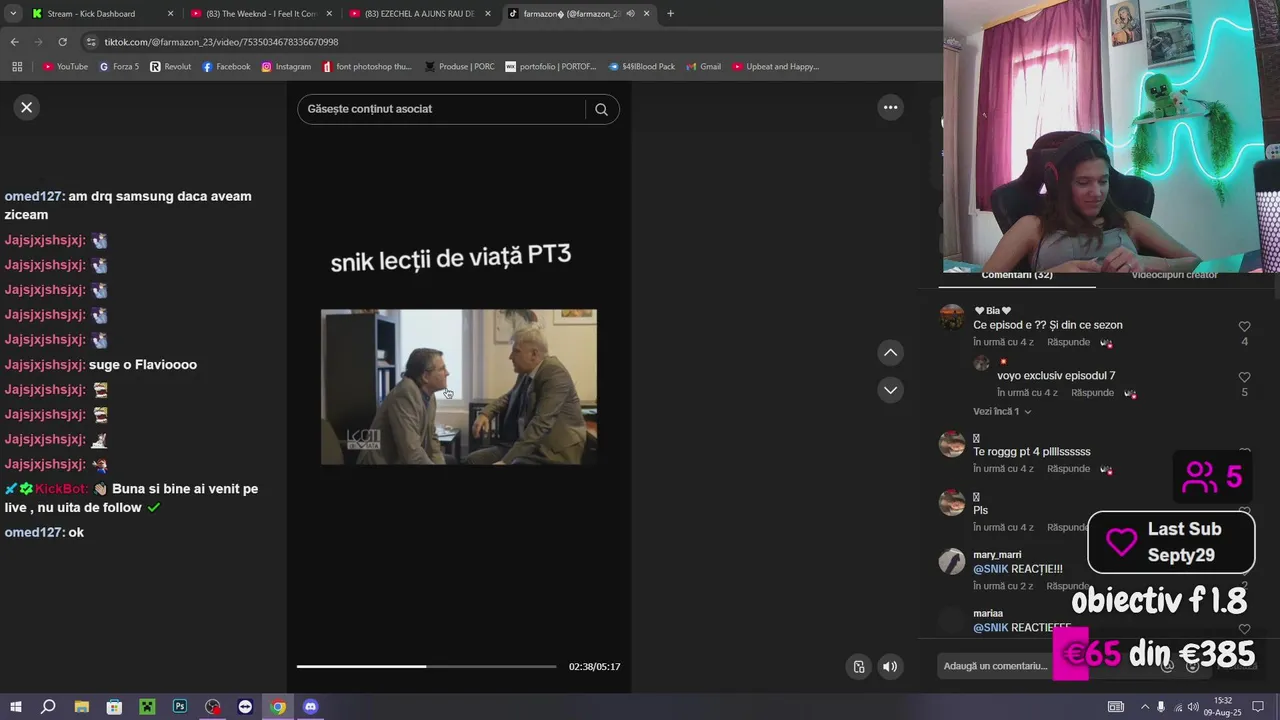
Task: Go to the previous video with the up arrow
Action: coord(890,352)
